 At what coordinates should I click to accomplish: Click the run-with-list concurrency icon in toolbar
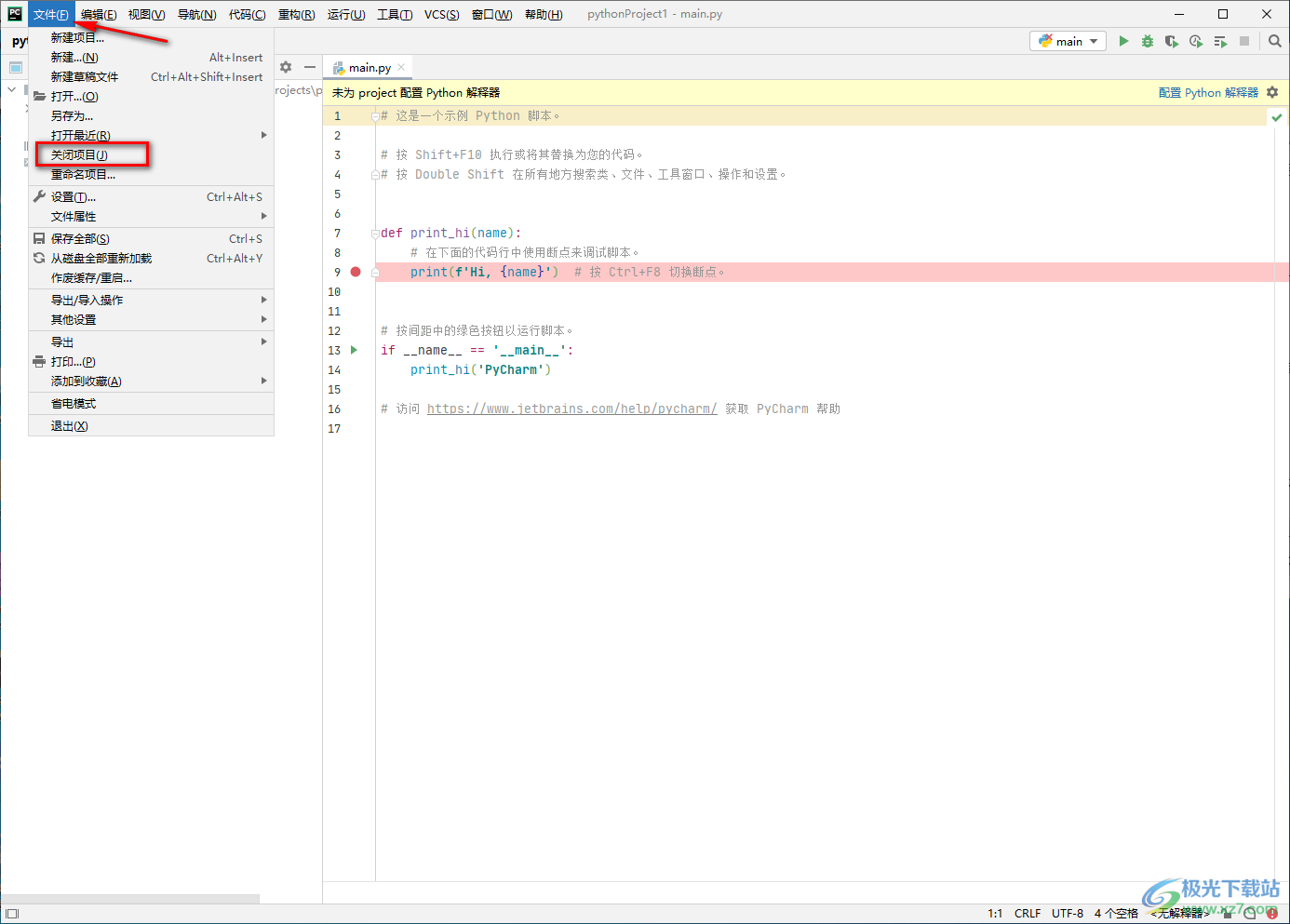point(1220,41)
